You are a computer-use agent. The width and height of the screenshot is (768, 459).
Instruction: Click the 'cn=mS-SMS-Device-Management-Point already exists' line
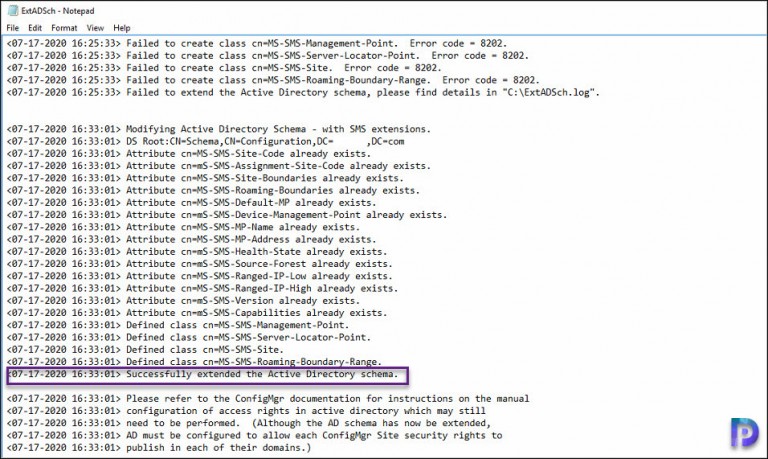(x=227, y=215)
